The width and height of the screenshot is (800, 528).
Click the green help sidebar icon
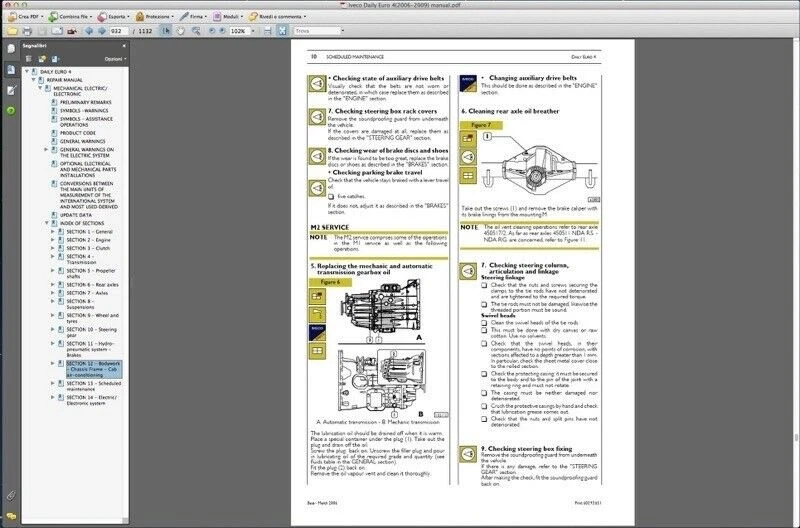point(11,111)
